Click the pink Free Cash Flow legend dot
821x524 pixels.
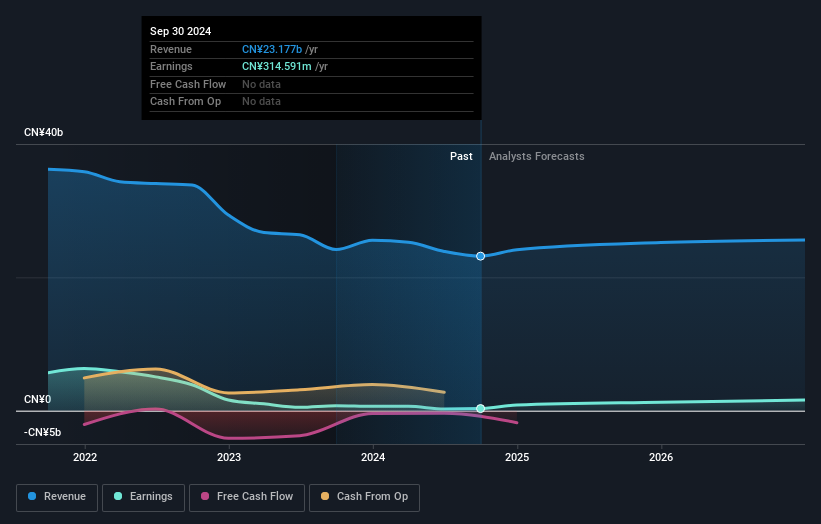205,496
